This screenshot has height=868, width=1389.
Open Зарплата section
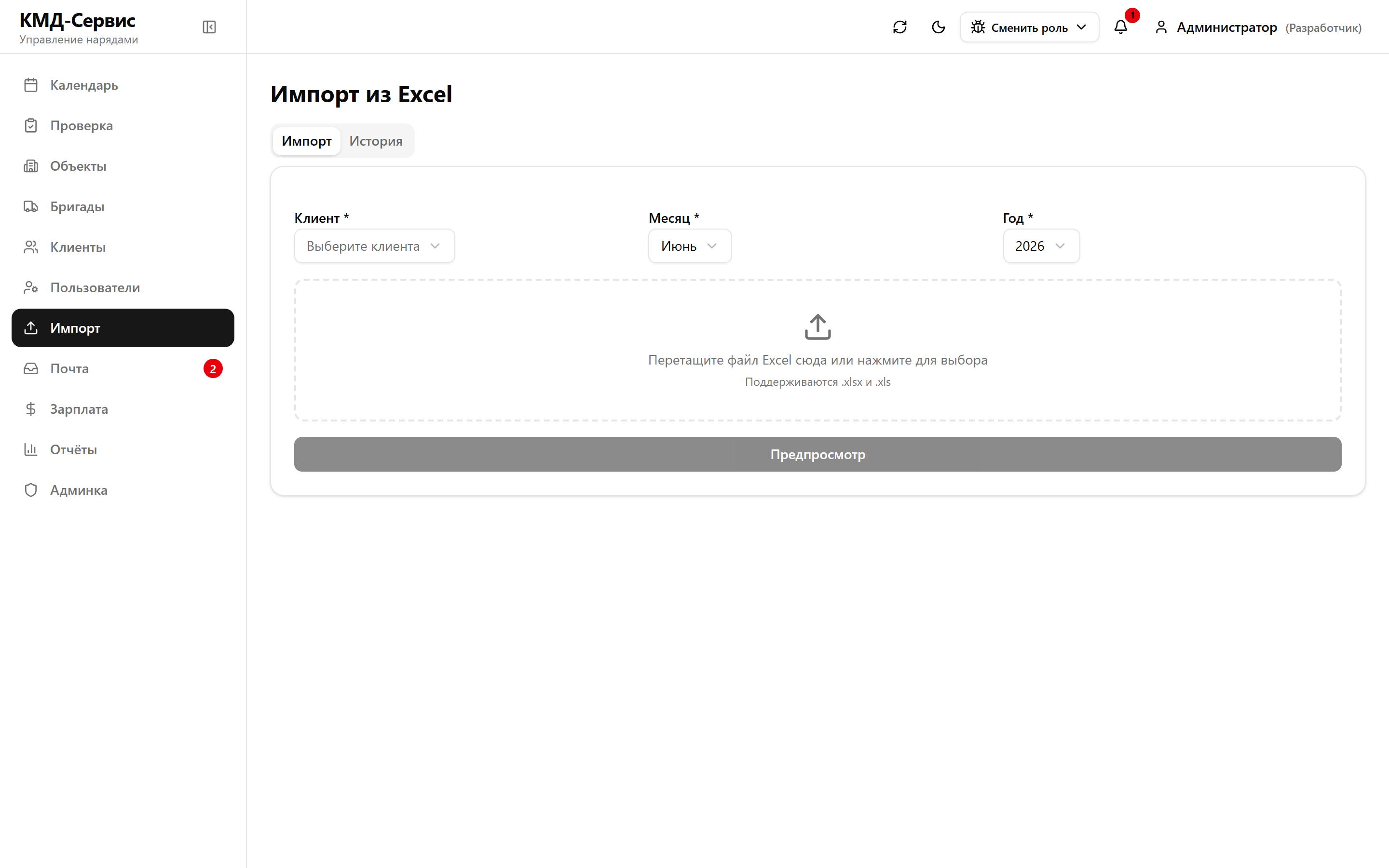[x=123, y=409]
